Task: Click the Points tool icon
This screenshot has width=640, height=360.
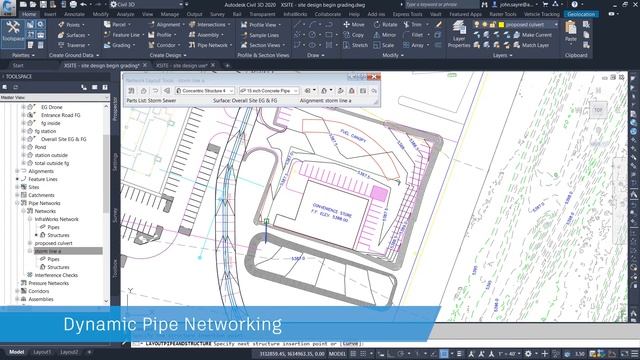Action: tap(61, 24)
